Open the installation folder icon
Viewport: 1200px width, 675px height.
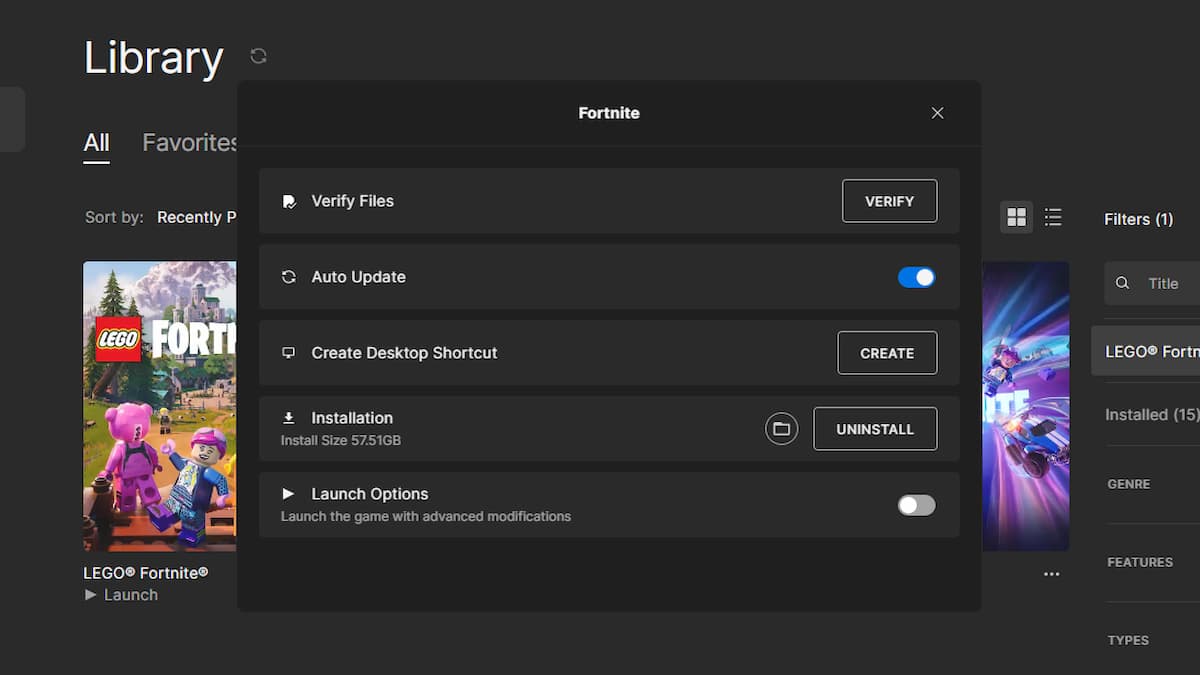tap(781, 429)
